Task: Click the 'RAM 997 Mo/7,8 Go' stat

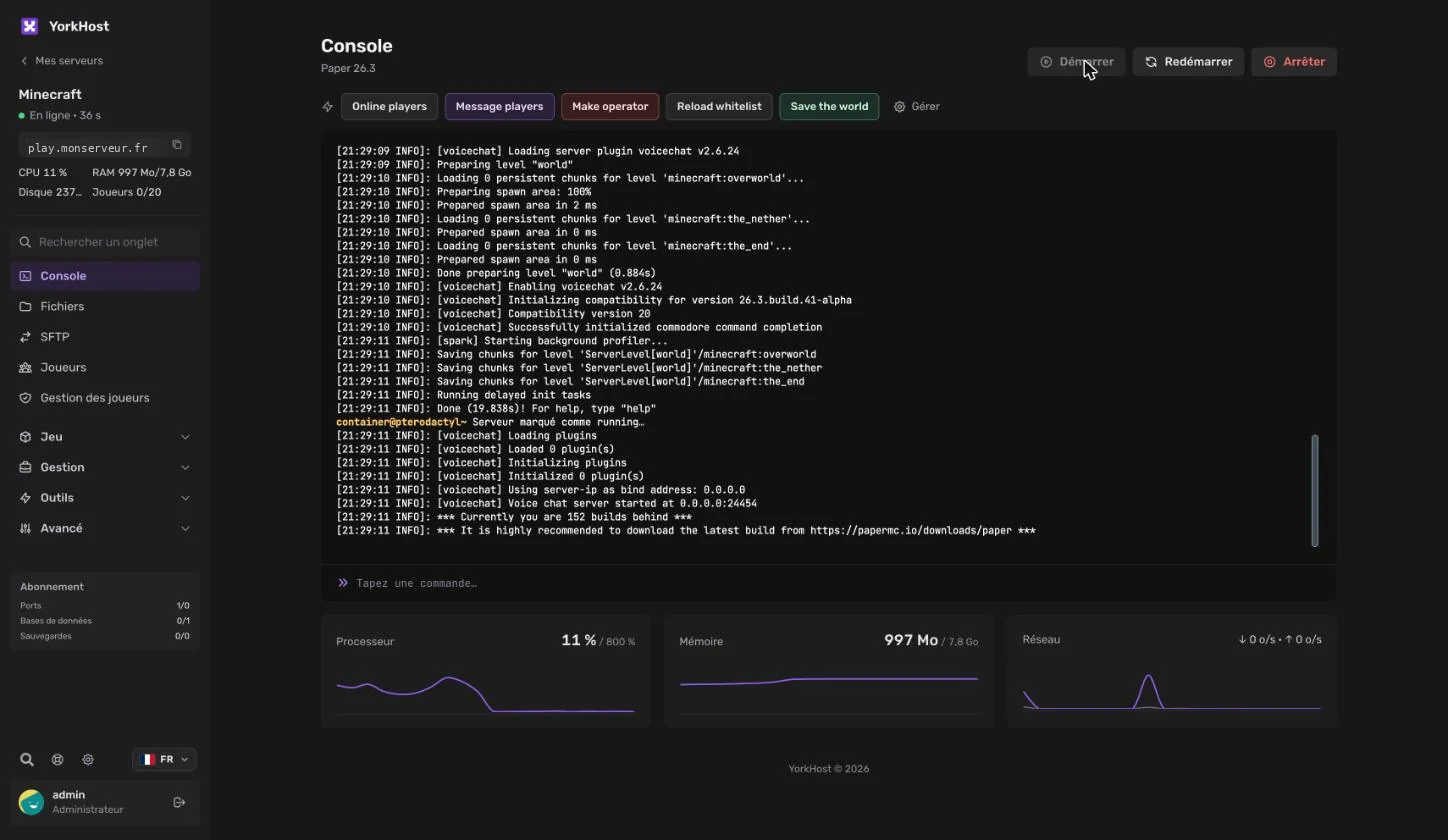Action: tap(142, 173)
